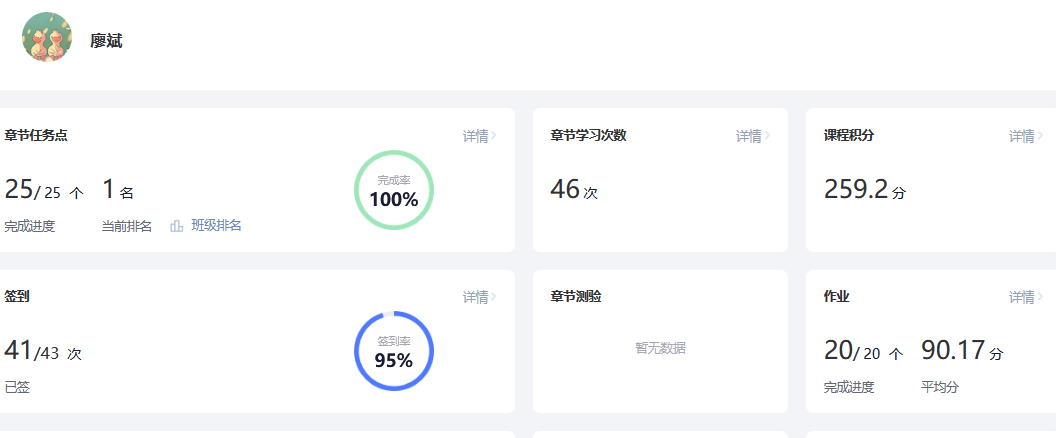The image size is (1056, 438).
Task: Click the 暂无数据 placeholder text
Action: [660, 348]
